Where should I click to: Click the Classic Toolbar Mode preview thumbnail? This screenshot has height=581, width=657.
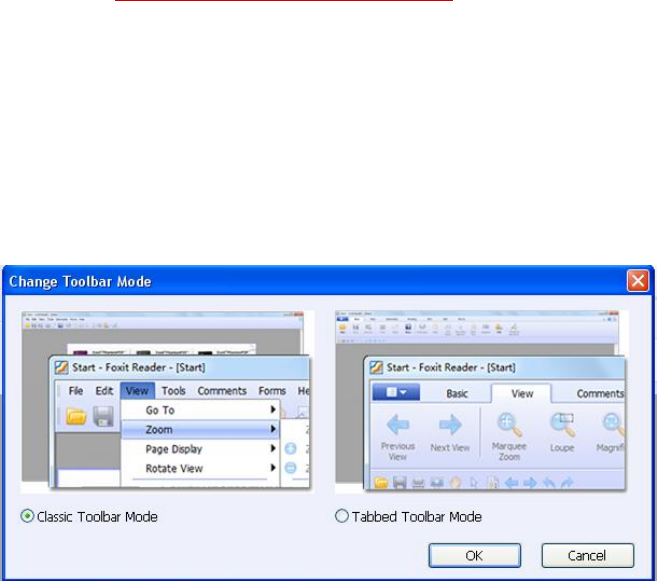pos(168,401)
